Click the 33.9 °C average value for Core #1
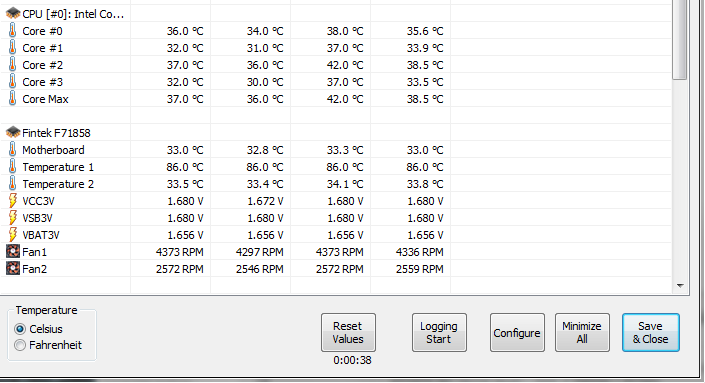705x383 pixels. 425,48
